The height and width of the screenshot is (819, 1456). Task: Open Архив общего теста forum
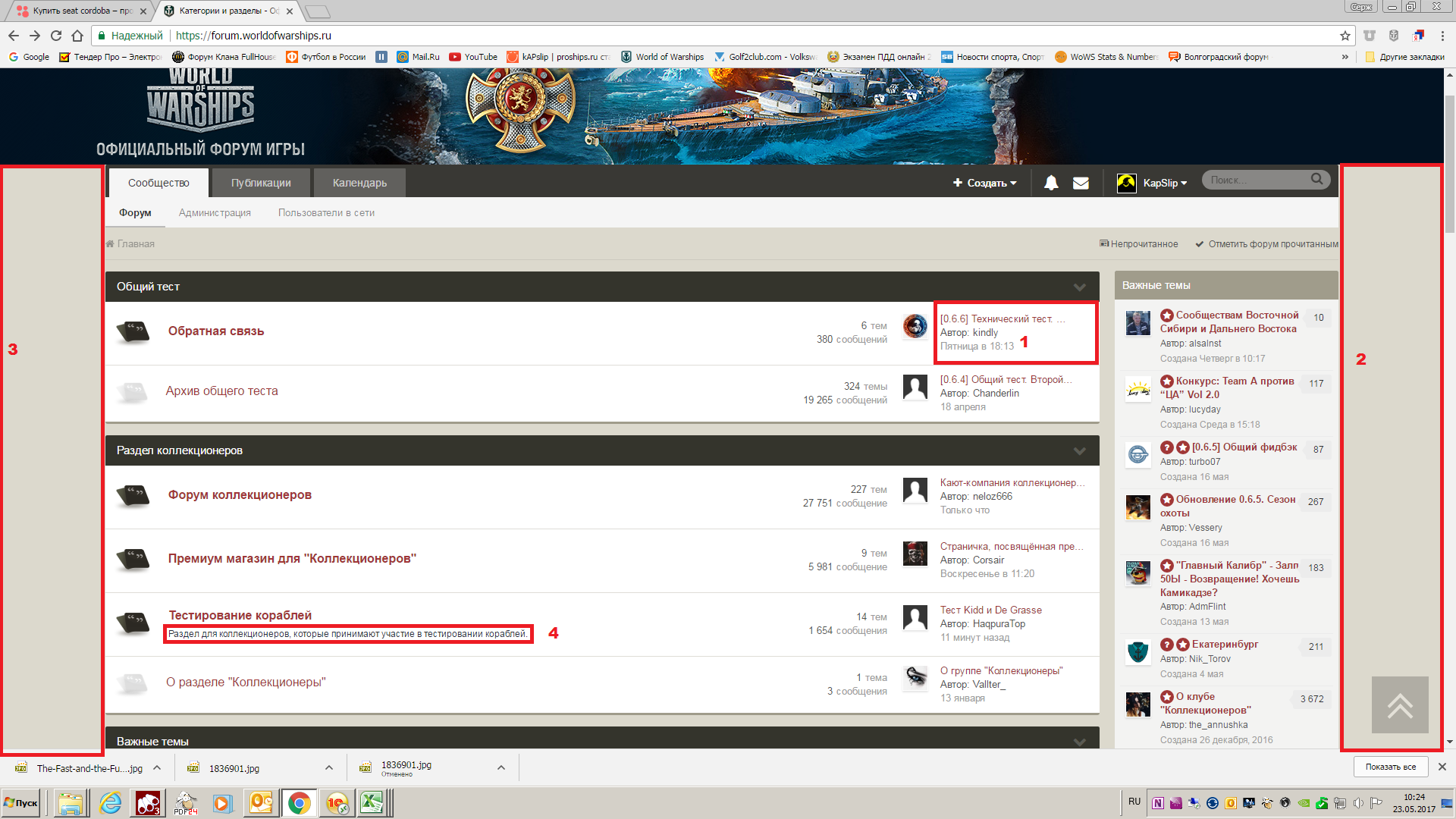tap(221, 391)
